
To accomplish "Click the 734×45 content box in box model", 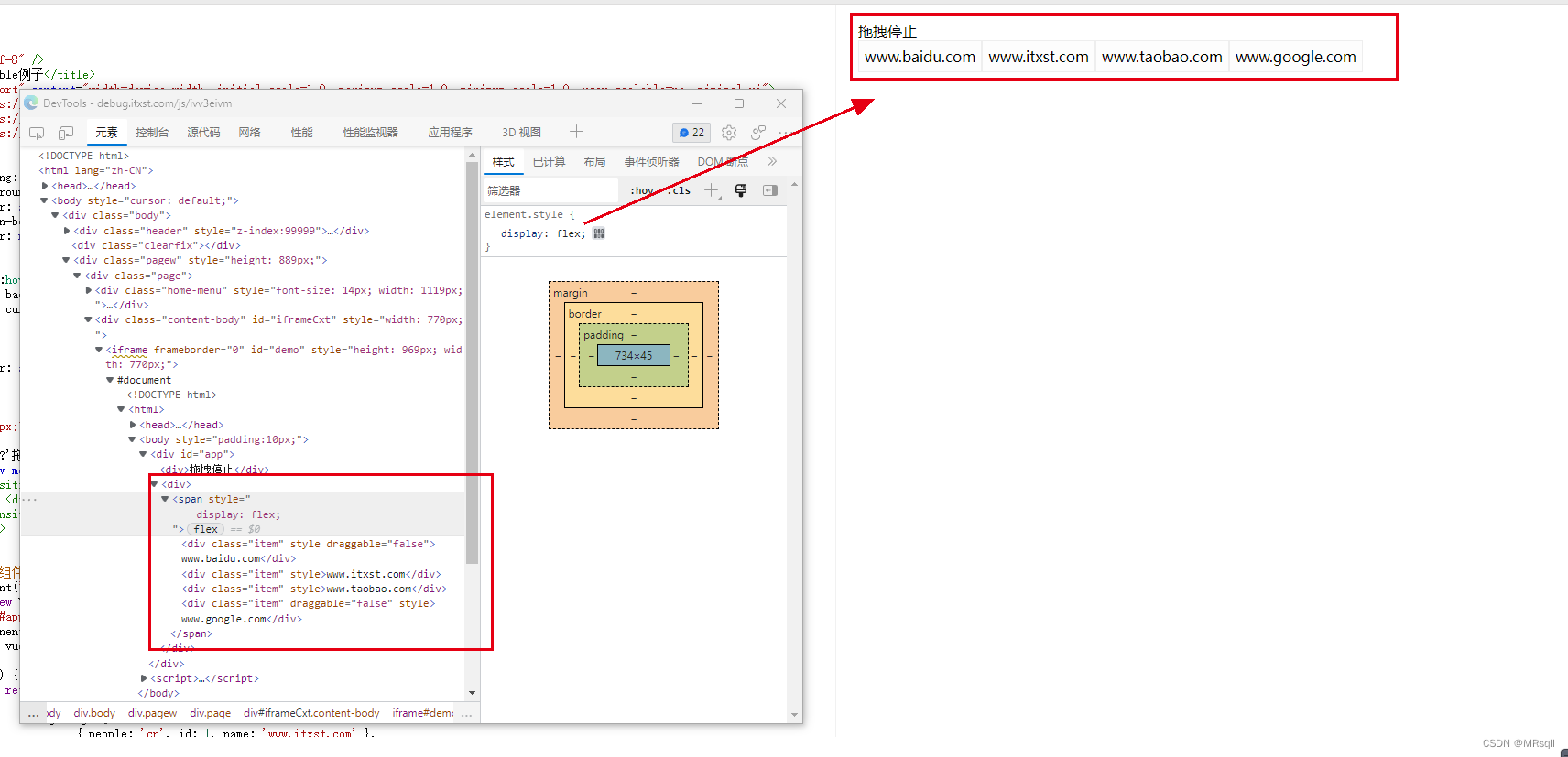I will pos(634,355).
